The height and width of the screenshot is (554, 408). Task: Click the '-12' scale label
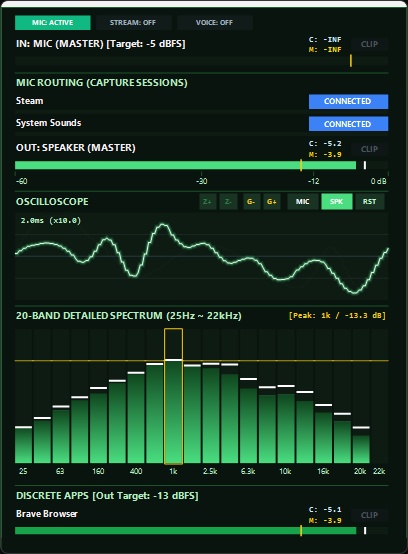[x=314, y=181]
